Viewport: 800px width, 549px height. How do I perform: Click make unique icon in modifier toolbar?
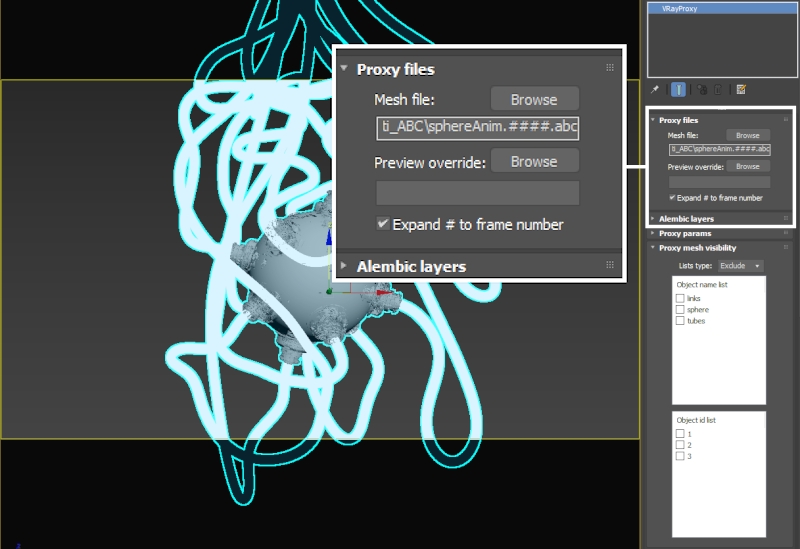tap(703, 90)
